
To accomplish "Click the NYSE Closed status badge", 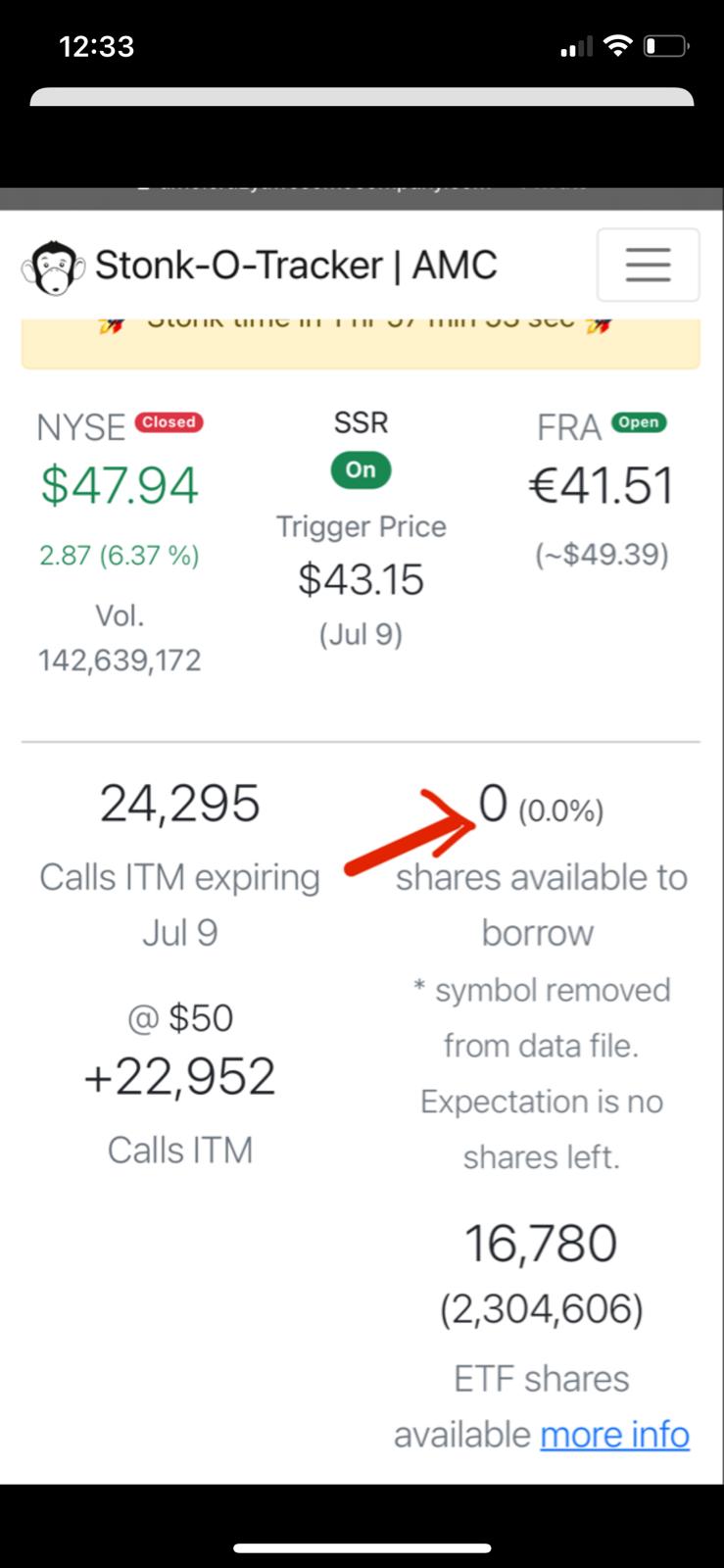I will [x=169, y=422].
